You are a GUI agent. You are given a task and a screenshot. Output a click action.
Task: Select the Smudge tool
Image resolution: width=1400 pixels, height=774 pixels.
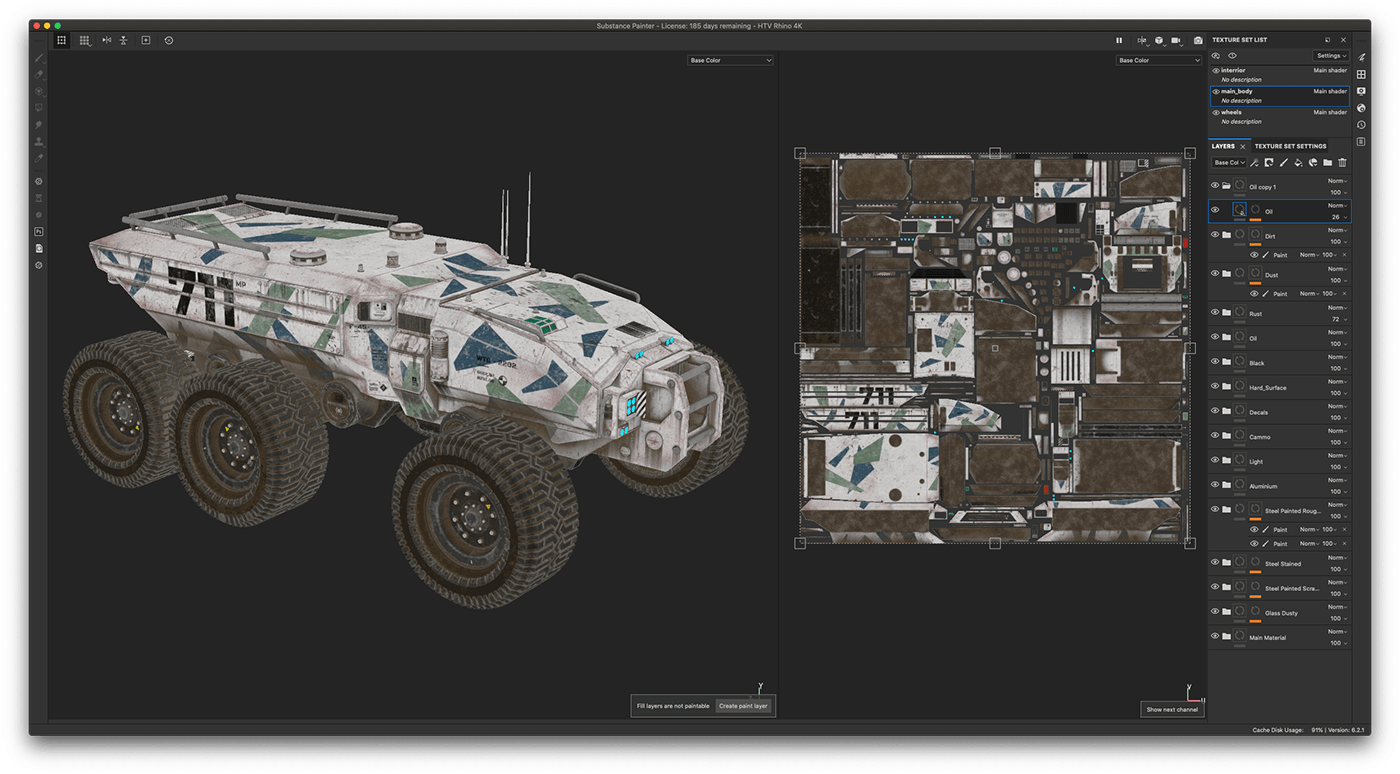pos(40,123)
